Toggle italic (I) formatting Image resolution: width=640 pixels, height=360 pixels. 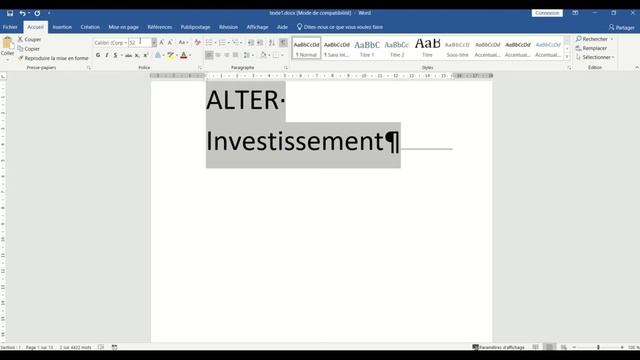click(x=107, y=55)
